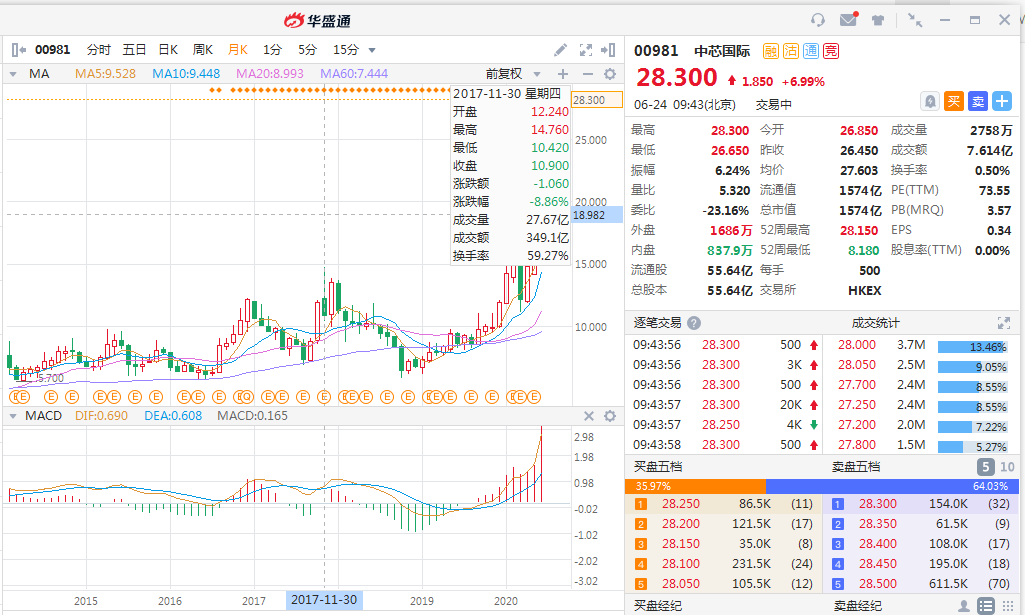Expand more timeframe options after 15分
Image resolution: width=1025 pixels, height=615 pixels.
tap(372, 50)
